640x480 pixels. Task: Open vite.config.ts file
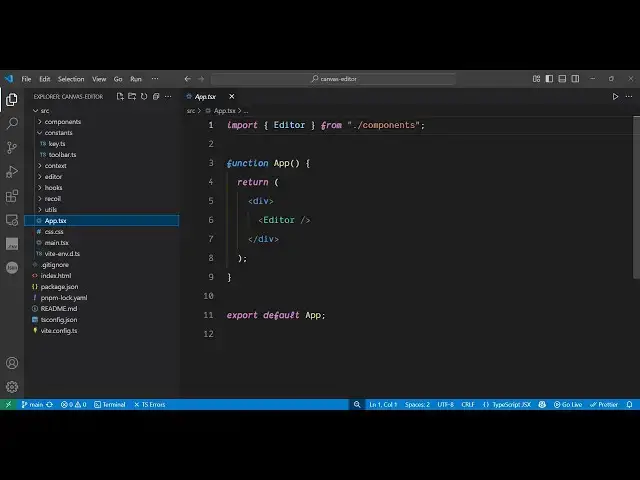[102, 331]
